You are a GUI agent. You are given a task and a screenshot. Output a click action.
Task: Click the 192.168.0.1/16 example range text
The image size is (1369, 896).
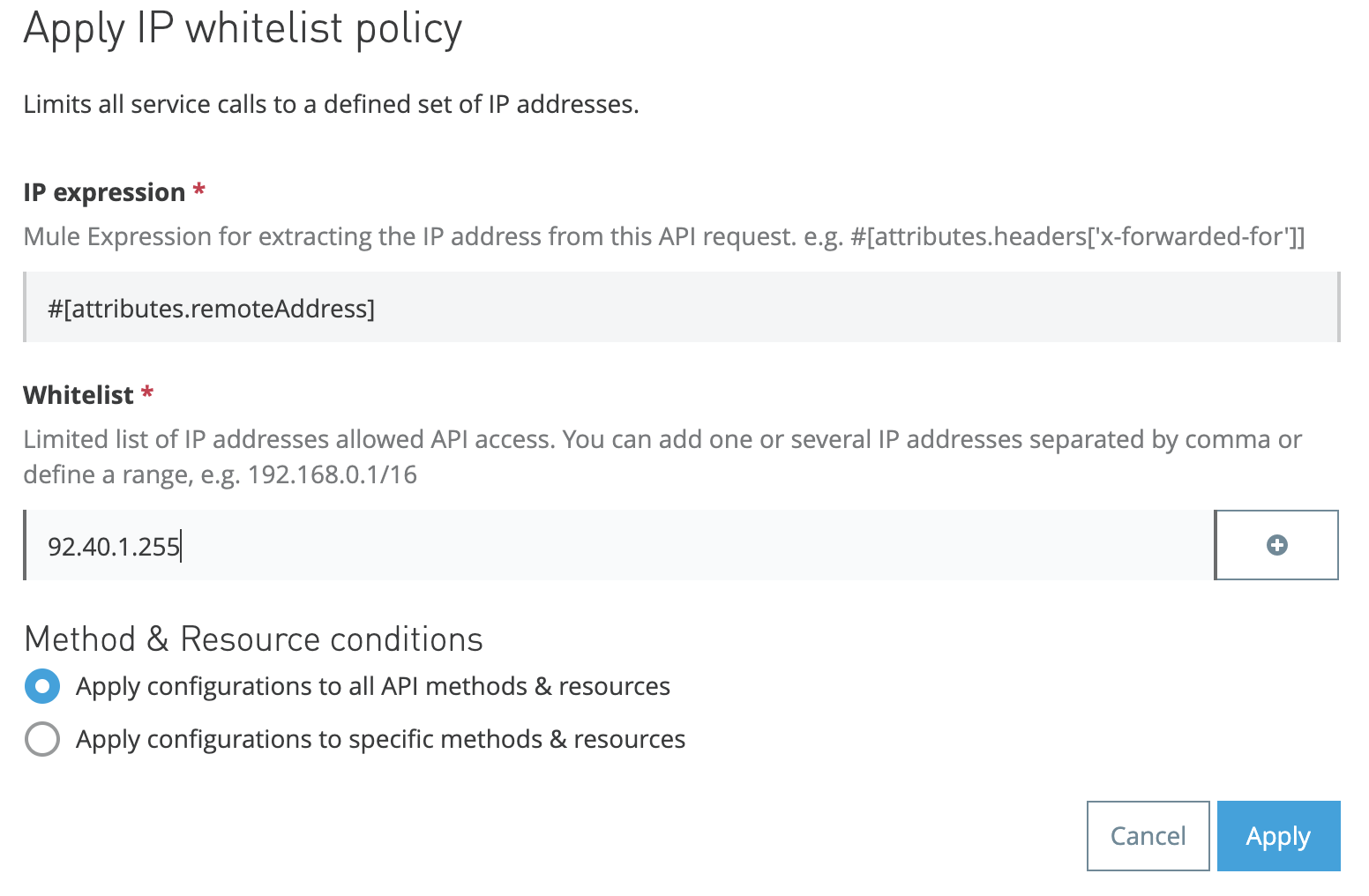coord(333,474)
